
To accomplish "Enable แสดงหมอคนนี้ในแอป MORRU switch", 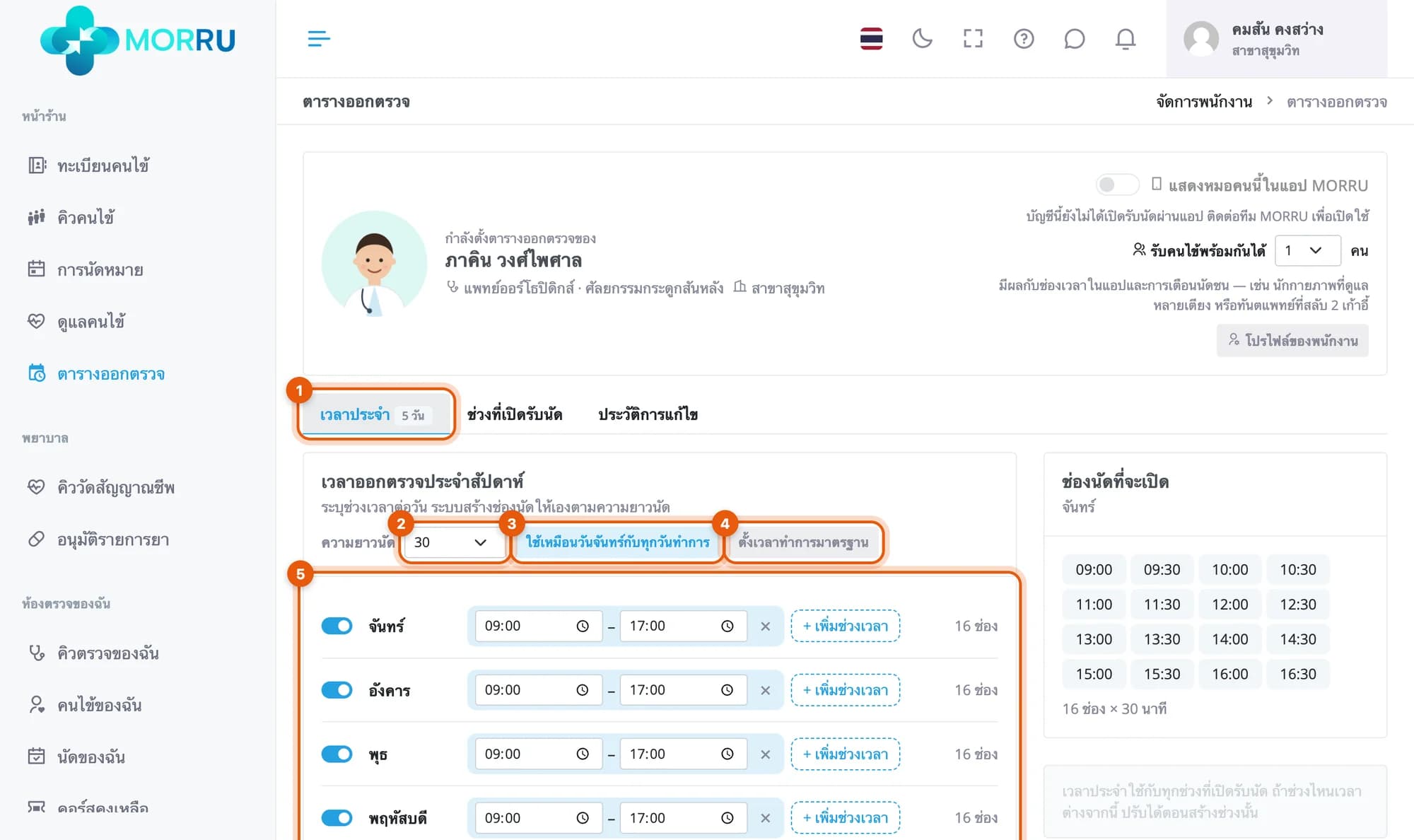I will (1116, 185).
